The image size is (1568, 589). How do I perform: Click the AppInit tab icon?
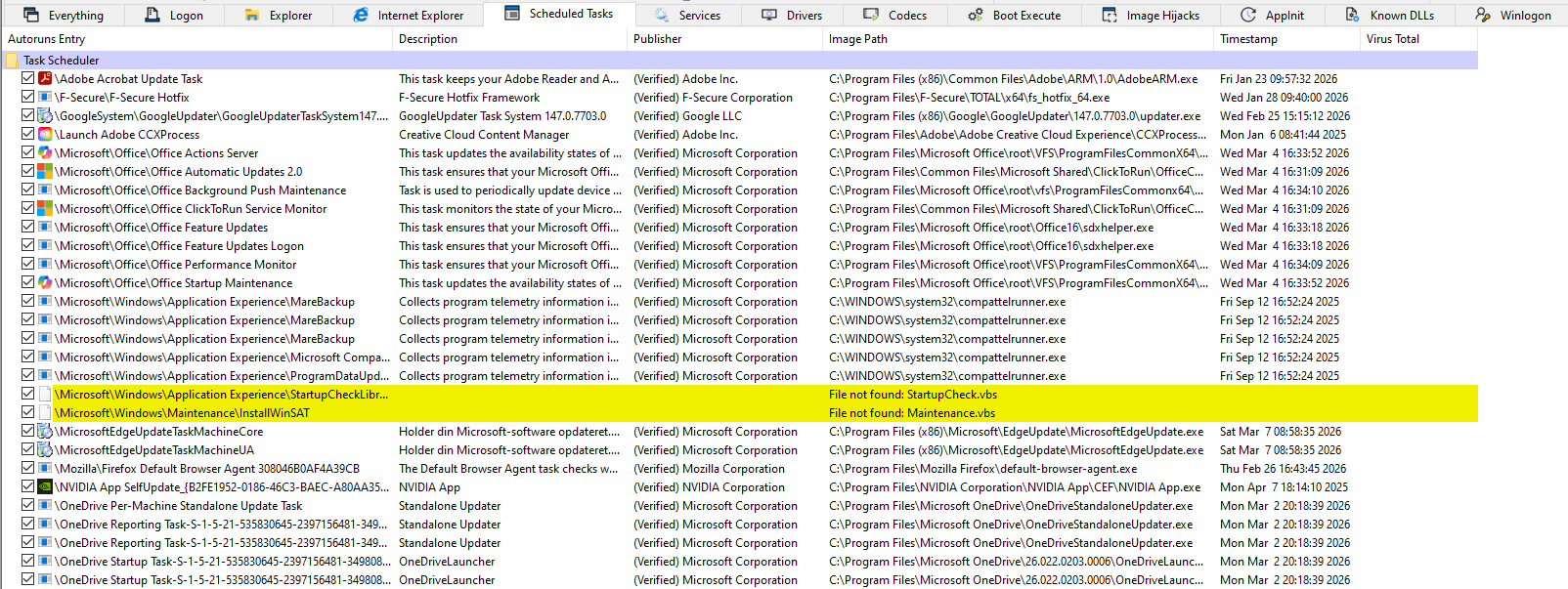tap(1248, 15)
